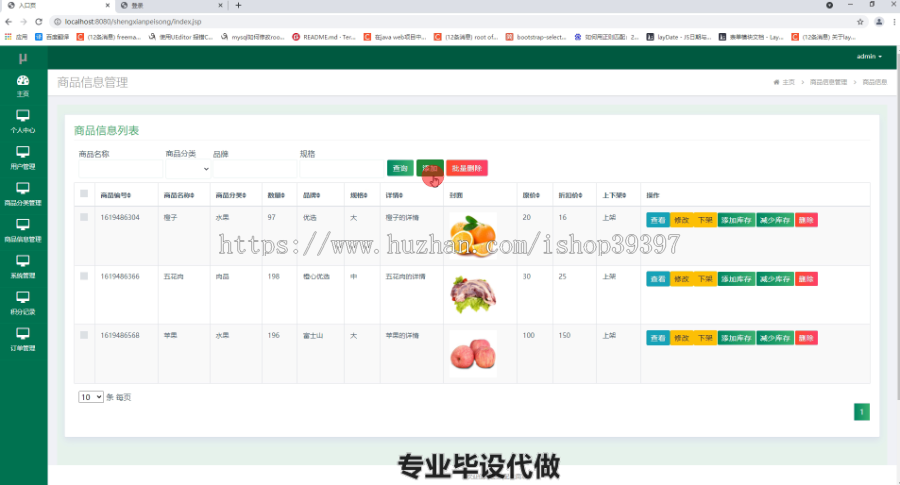The image size is (900, 485).
Task: Open 用户管理 in the sidebar
Action: [23, 158]
